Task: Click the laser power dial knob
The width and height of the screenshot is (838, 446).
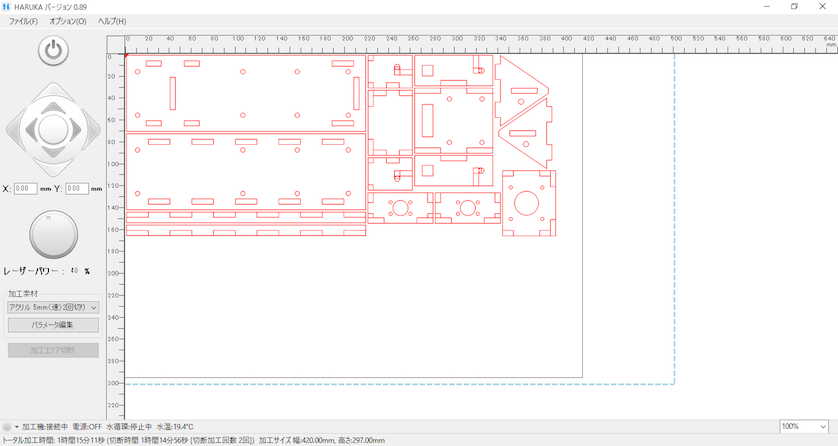Action: (53, 235)
